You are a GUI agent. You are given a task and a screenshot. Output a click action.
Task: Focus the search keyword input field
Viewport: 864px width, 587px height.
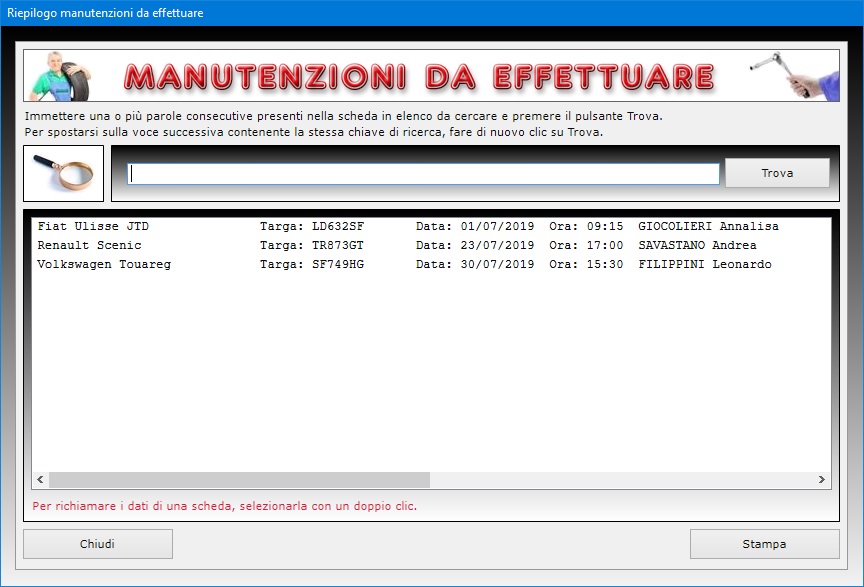pyautogui.click(x=423, y=174)
